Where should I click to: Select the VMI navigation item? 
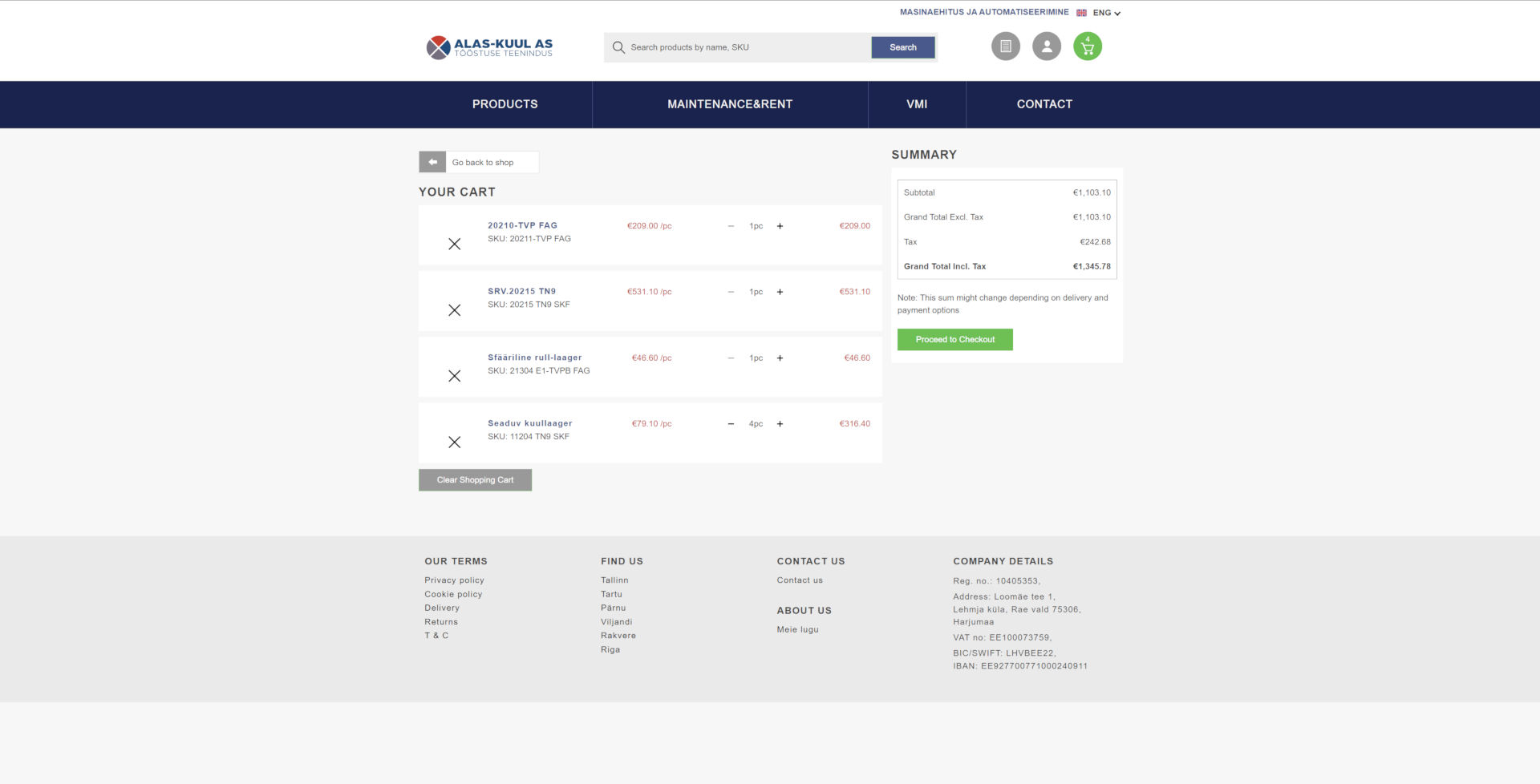point(916,104)
